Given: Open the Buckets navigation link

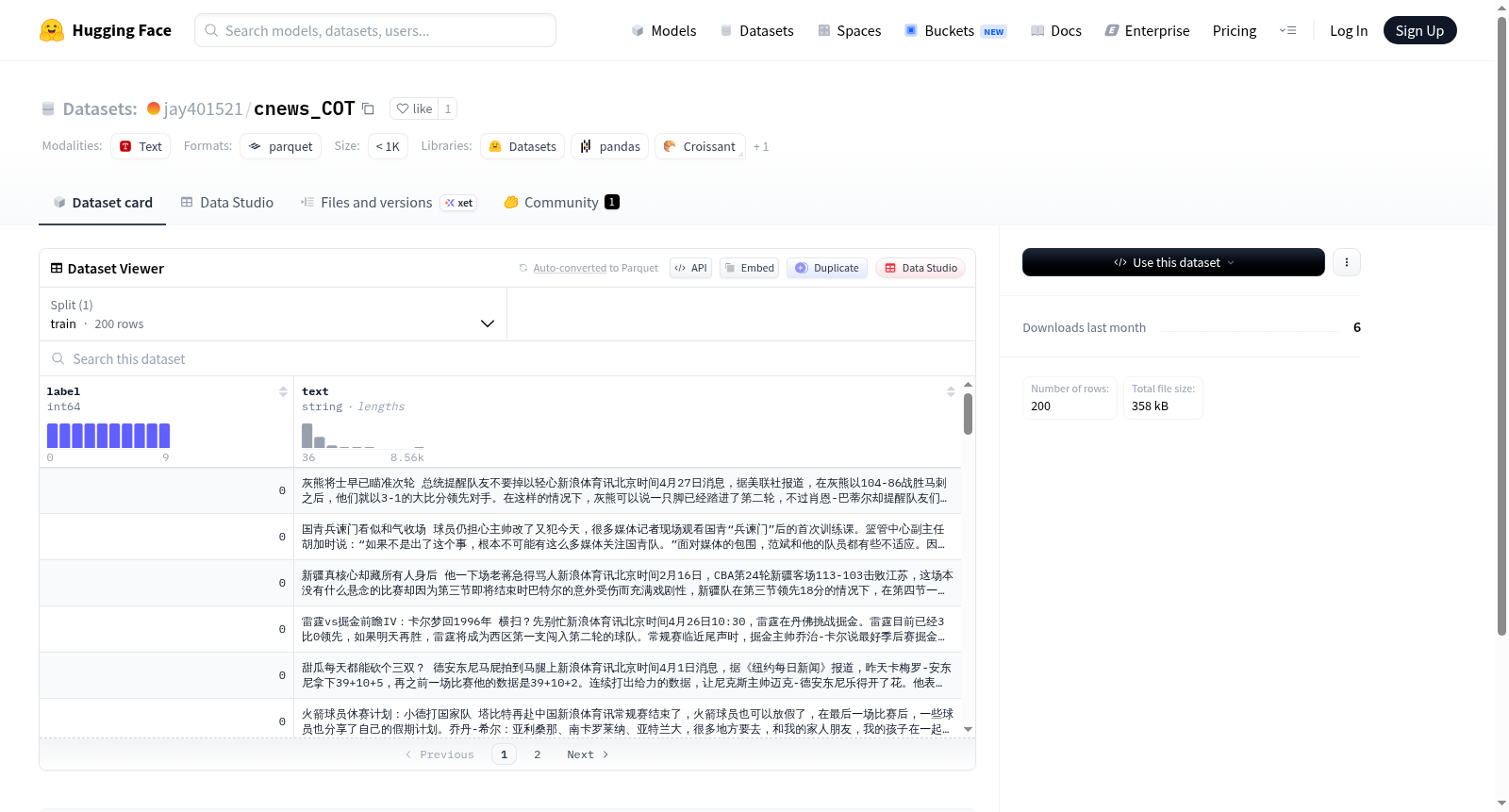Looking at the screenshot, I should (x=955, y=30).
